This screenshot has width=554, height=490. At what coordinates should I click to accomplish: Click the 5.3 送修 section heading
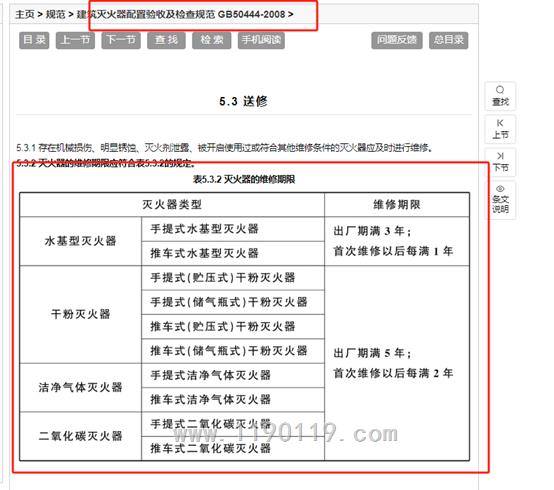coord(243,101)
